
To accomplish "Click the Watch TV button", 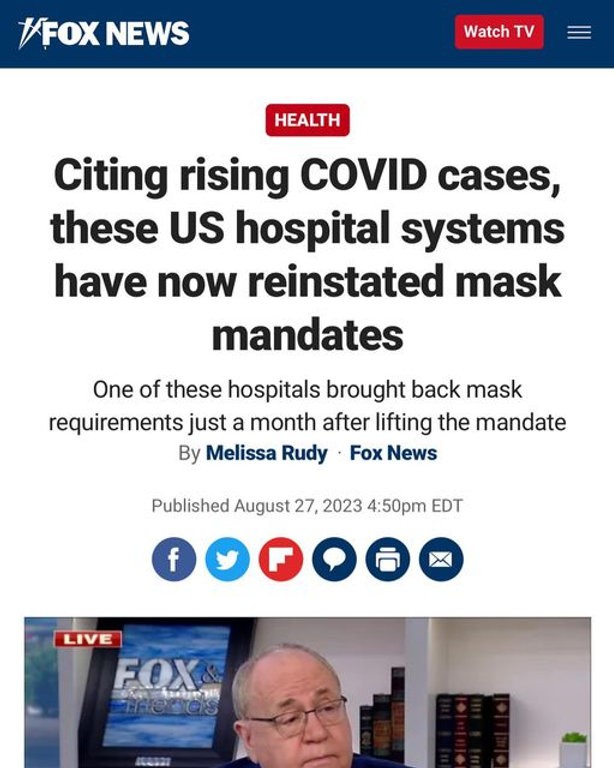I will pyautogui.click(x=499, y=32).
